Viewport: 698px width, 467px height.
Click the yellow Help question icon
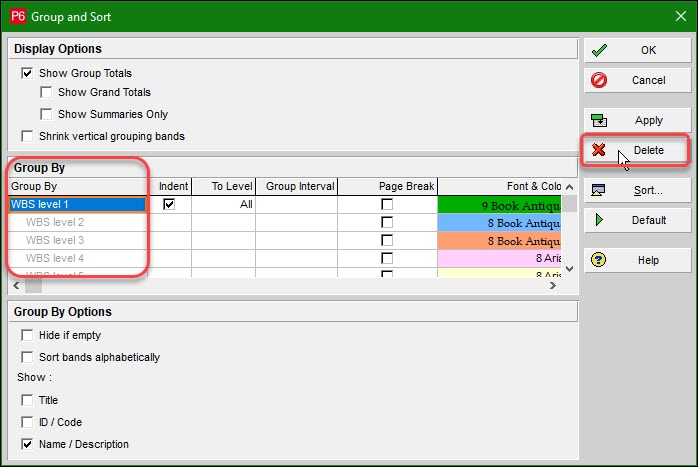pyautogui.click(x=599, y=260)
